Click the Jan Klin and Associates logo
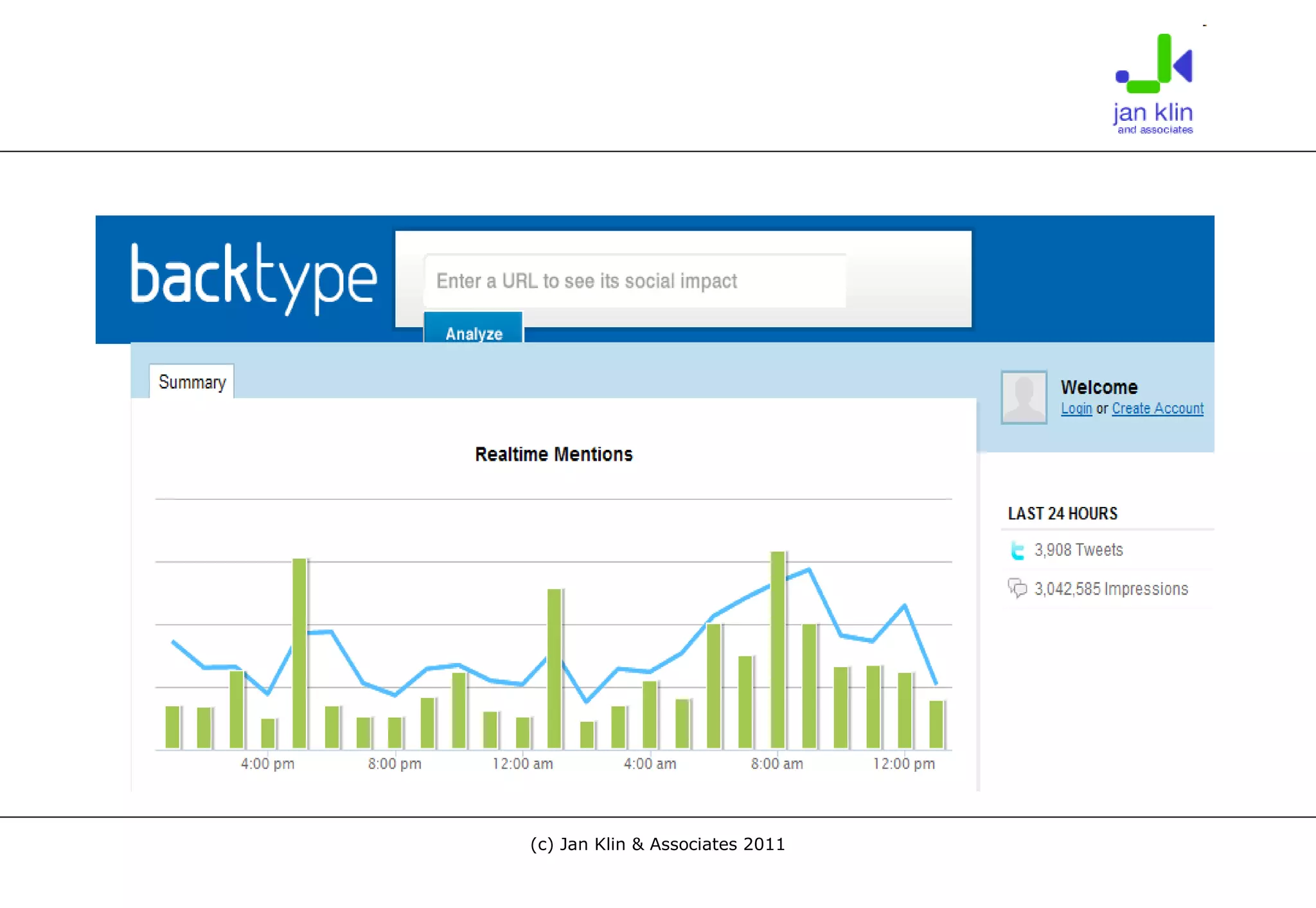Image resolution: width=1316 pixels, height=908 pixels. pos(1154,84)
